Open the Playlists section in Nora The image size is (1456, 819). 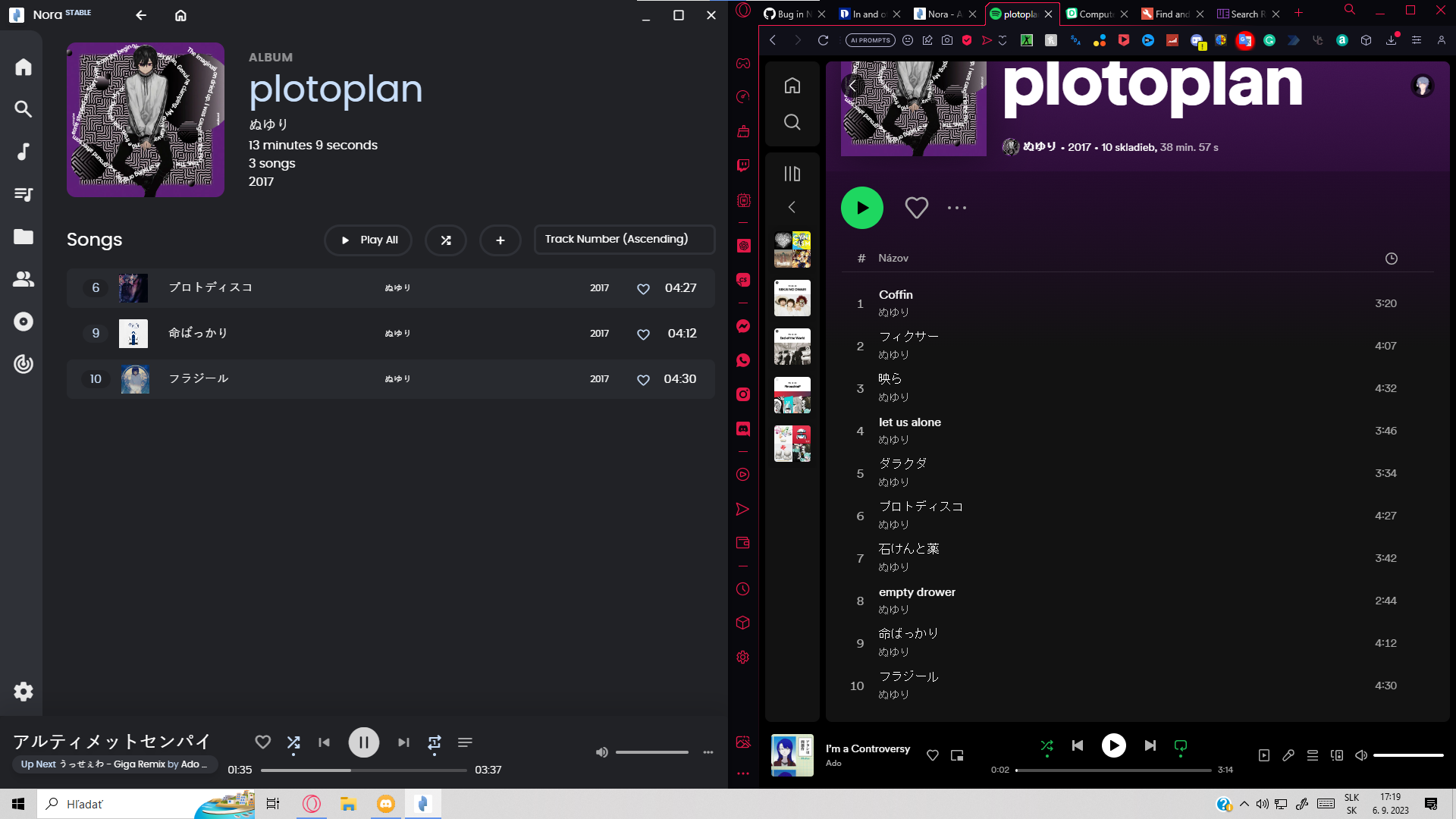[23, 194]
